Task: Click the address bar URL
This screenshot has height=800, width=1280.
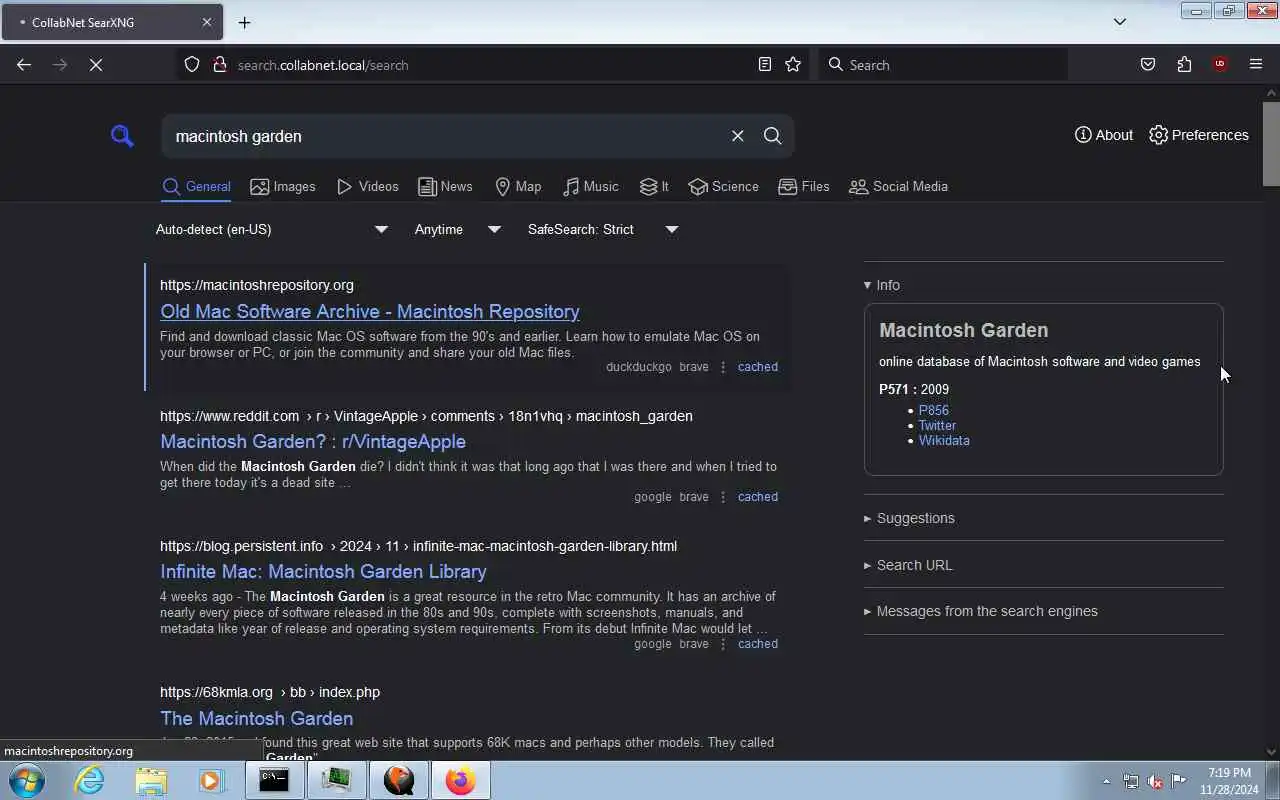Action: [x=323, y=65]
